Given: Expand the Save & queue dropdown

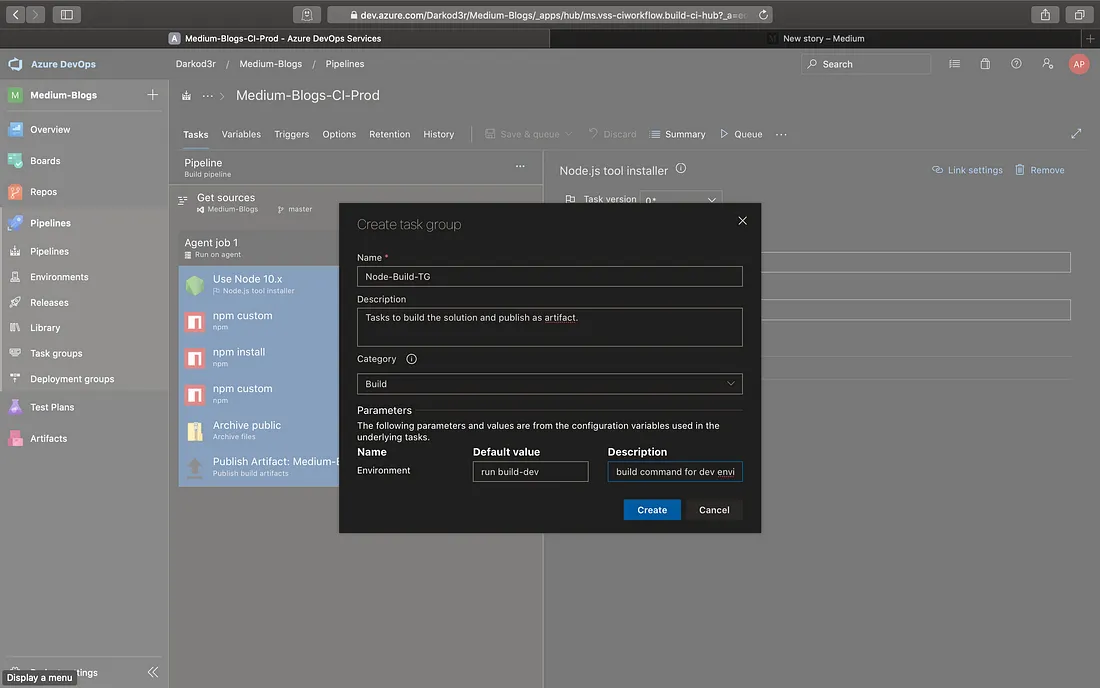Looking at the screenshot, I should click(x=569, y=134).
